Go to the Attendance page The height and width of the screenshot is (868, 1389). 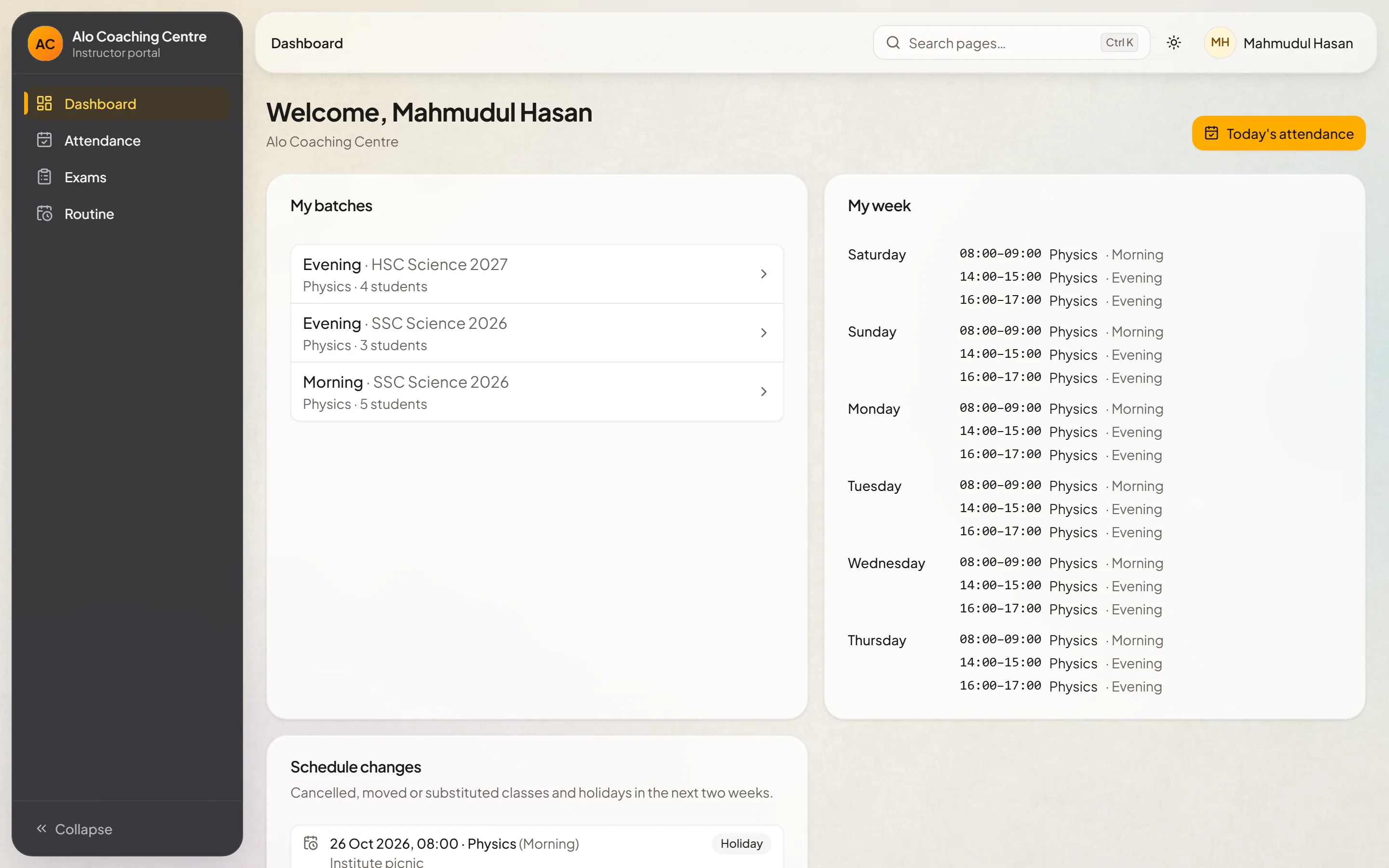click(127, 141)
